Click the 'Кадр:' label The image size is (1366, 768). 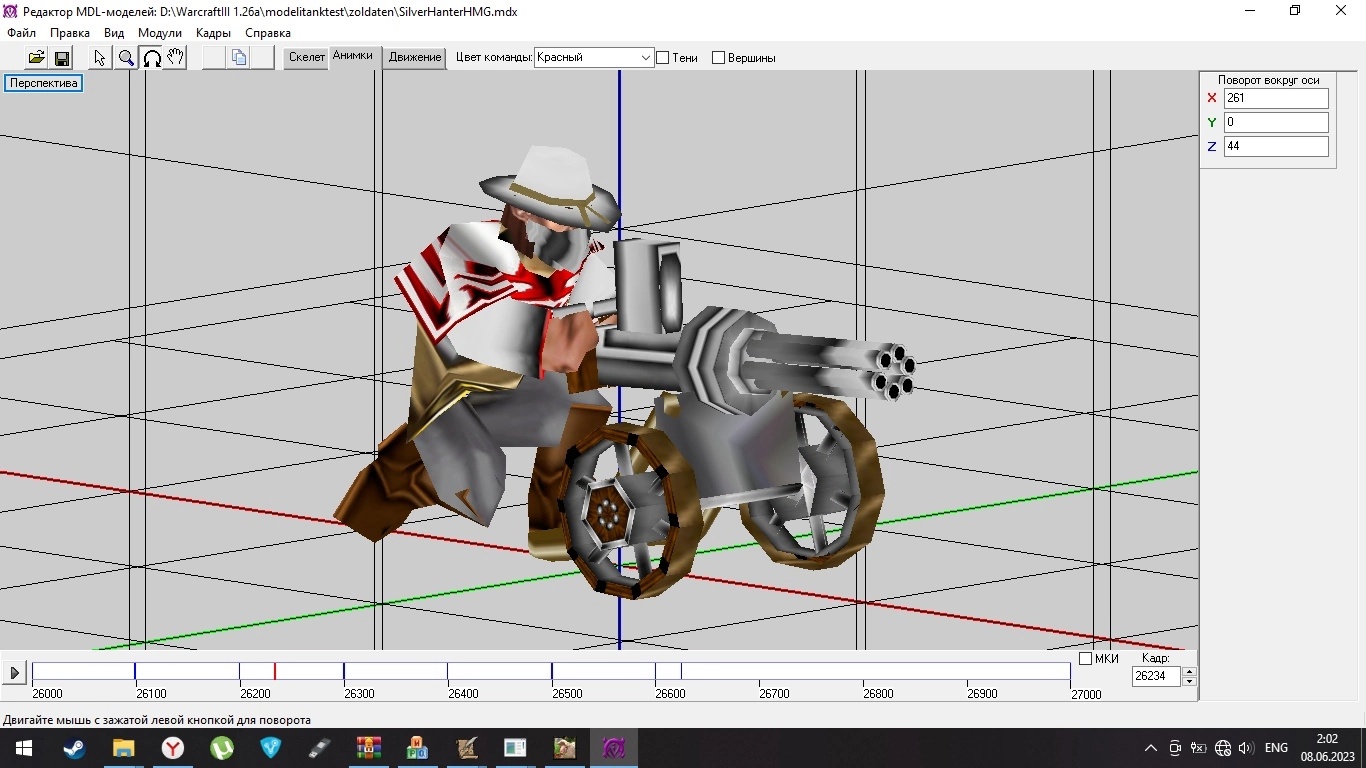(x=1155, y=659)
